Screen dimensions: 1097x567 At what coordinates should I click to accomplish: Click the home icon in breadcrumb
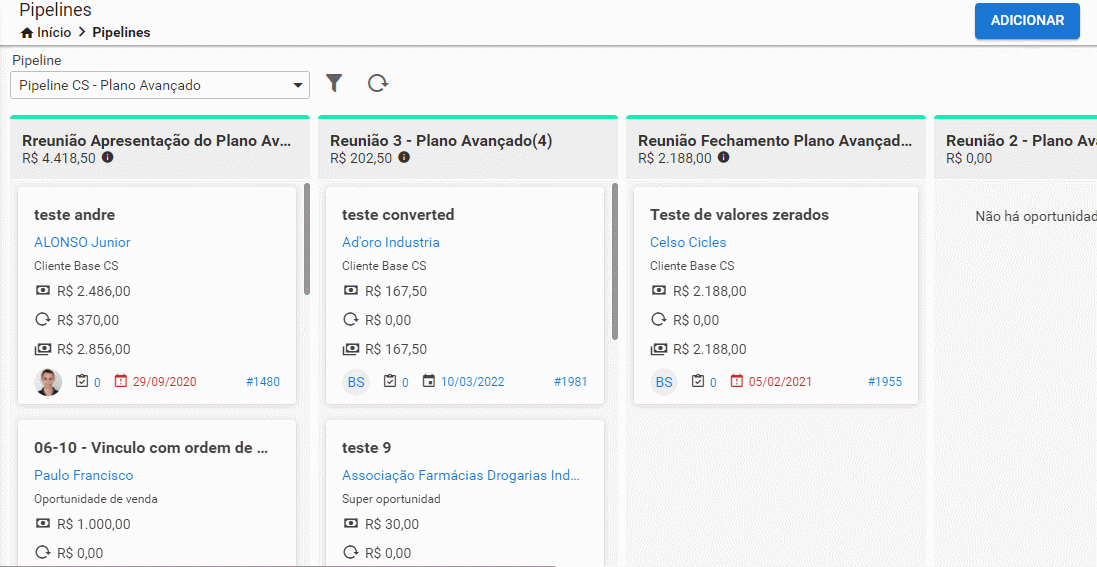27,32
